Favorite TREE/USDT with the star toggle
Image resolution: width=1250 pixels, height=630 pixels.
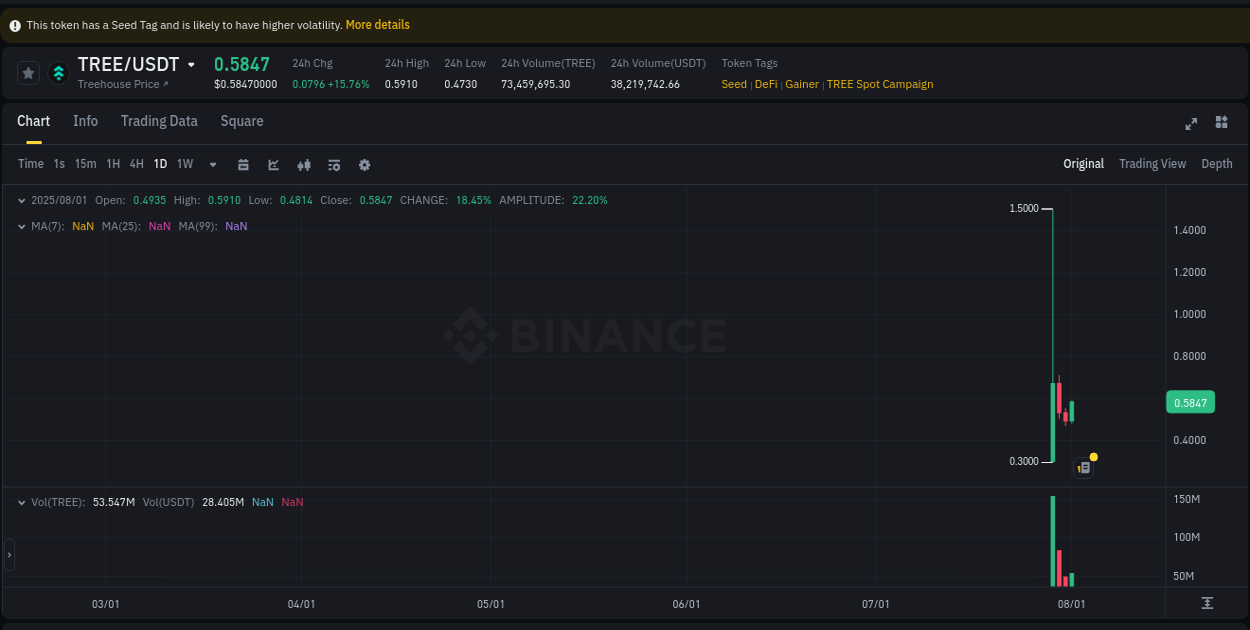28,73
